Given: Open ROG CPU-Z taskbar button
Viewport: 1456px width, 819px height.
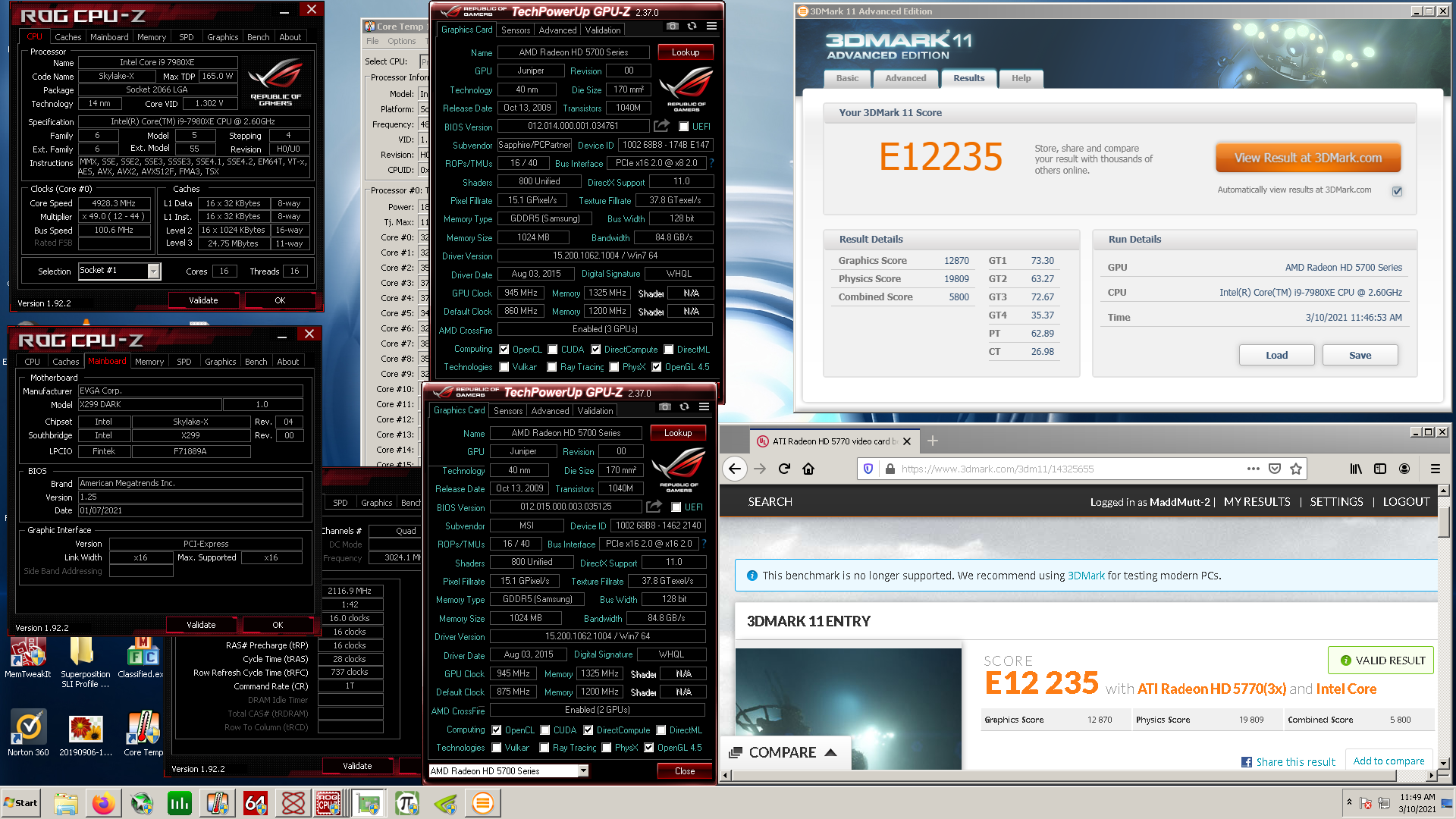Looking at the screenshot, I should pos(329,803).
